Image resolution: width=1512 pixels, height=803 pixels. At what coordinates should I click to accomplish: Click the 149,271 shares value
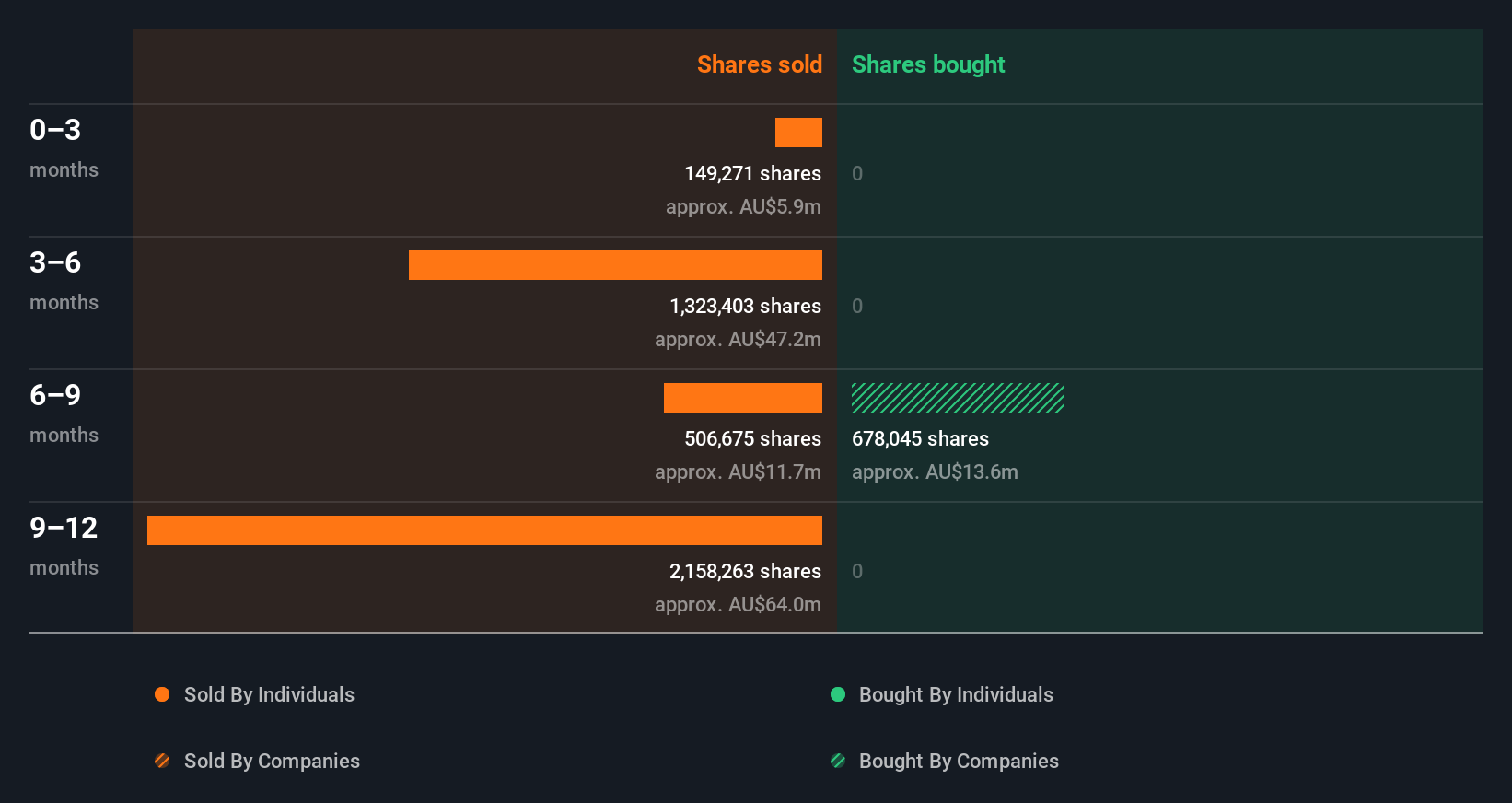pos(752,173)
